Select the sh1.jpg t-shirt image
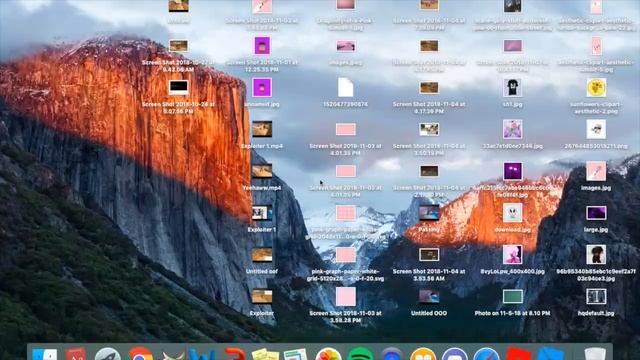Viewport: 640px width, 360px height. point(512,87)
